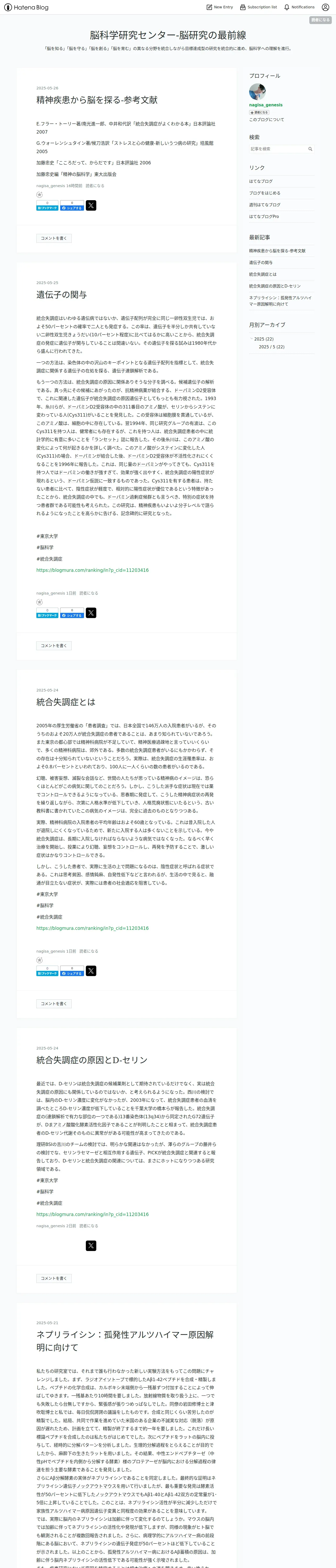Screen dimensions: 336x1568
Task: Open the blogmura link in D-セリン post
Action: (92, 1214)
